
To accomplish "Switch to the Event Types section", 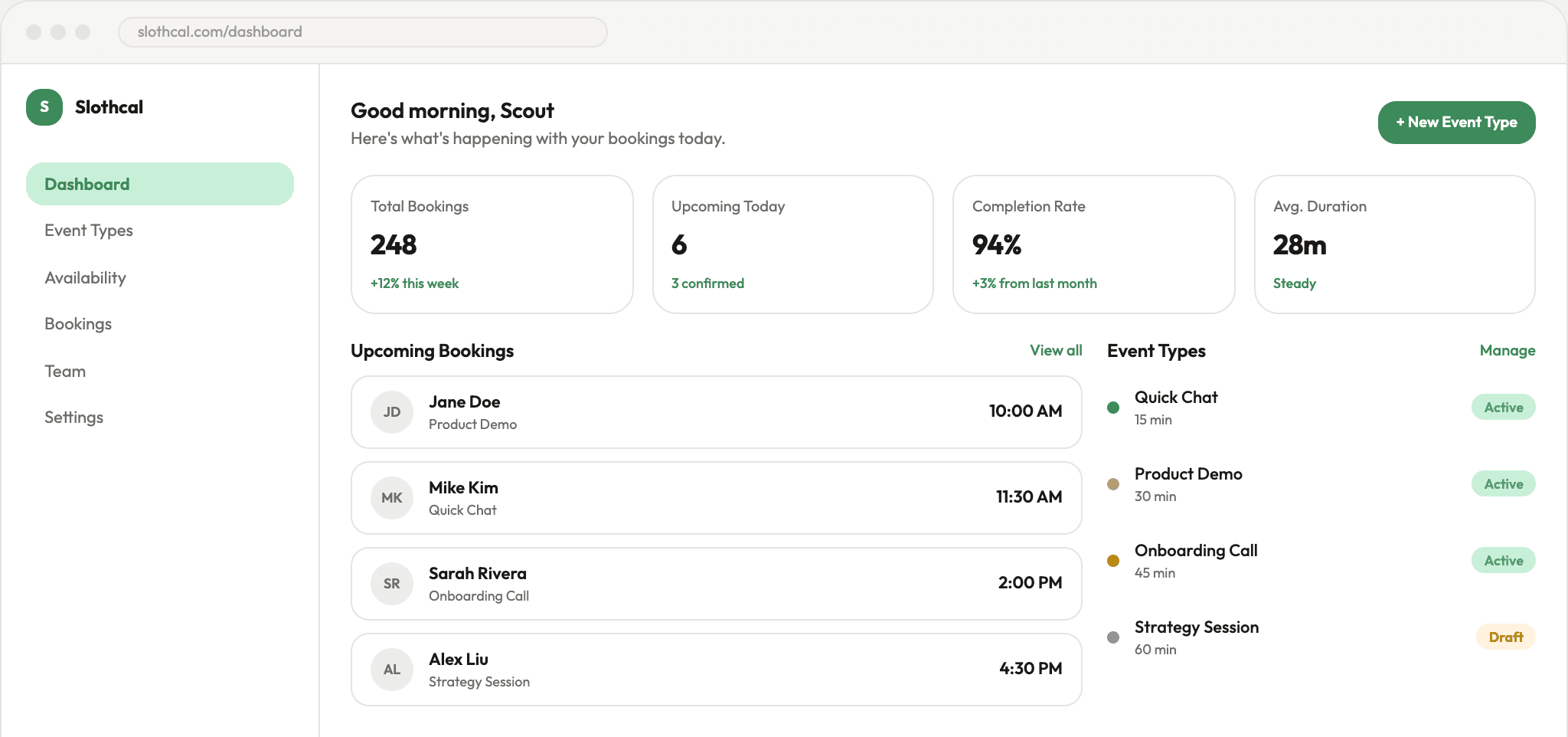I will point(88,230).
